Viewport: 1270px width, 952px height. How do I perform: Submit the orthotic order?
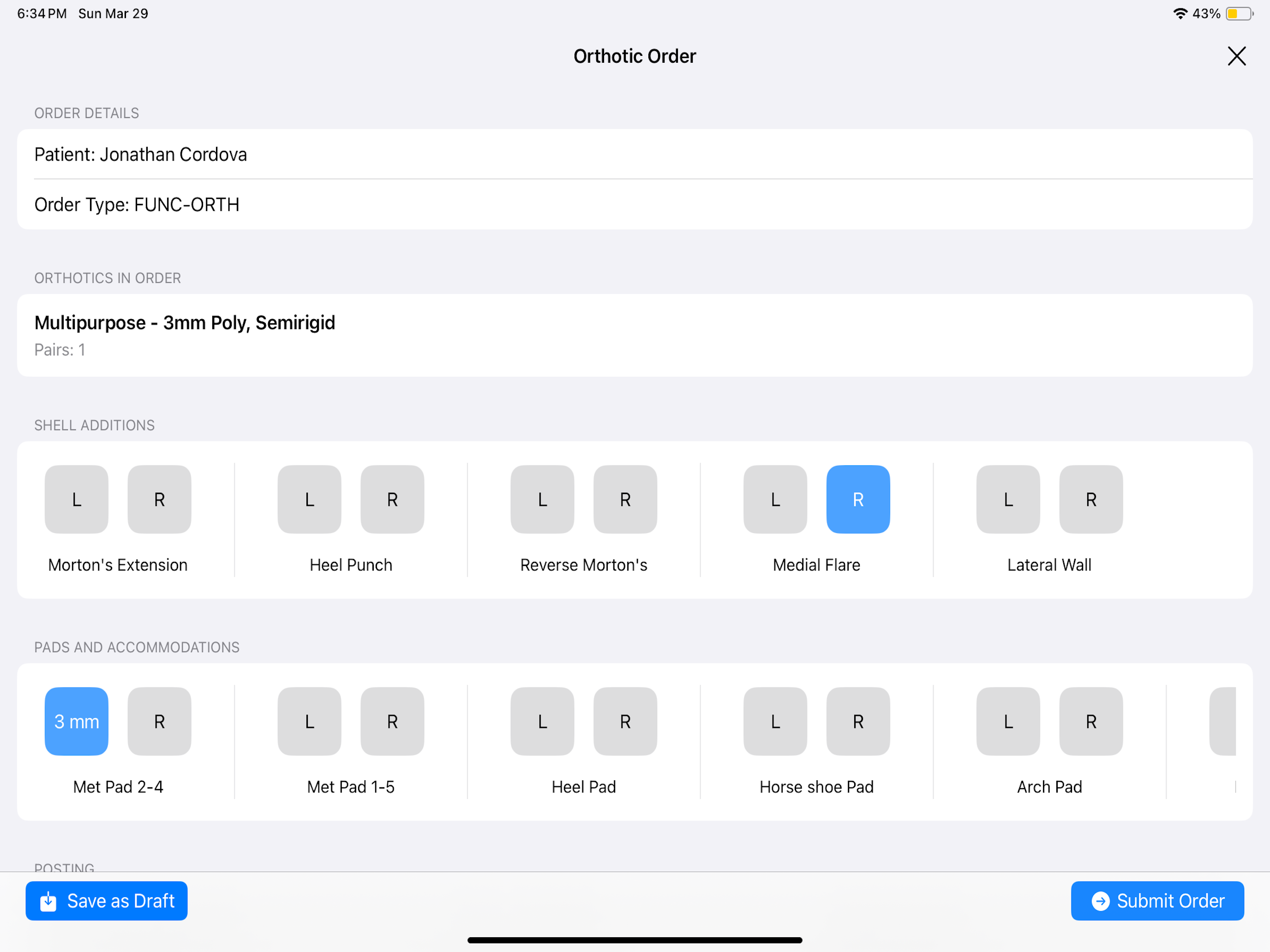pos(1157,901)
